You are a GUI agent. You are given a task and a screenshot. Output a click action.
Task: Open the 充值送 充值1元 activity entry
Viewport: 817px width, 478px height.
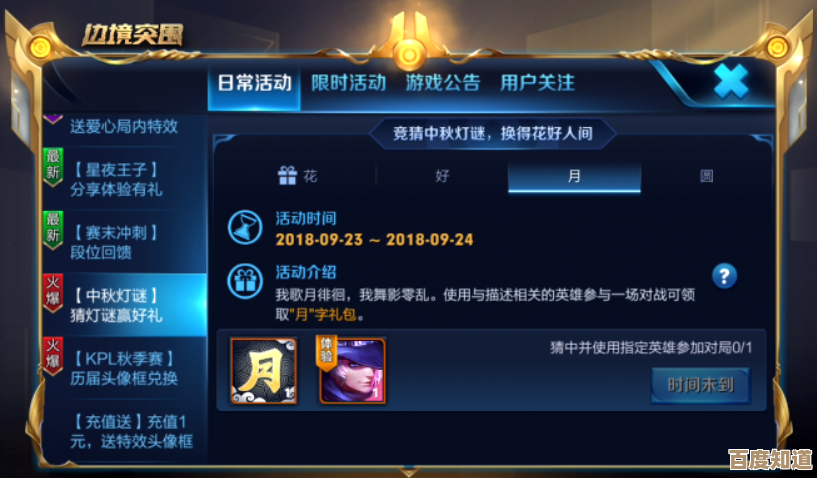coord(125,431)
